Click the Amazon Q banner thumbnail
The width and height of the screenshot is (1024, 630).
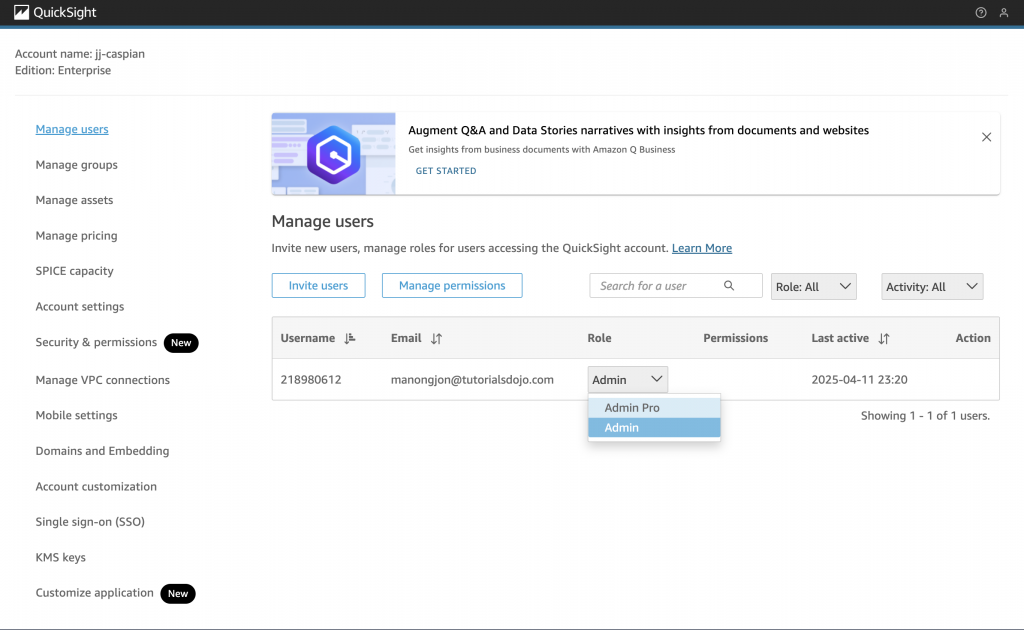coord(333,153)
